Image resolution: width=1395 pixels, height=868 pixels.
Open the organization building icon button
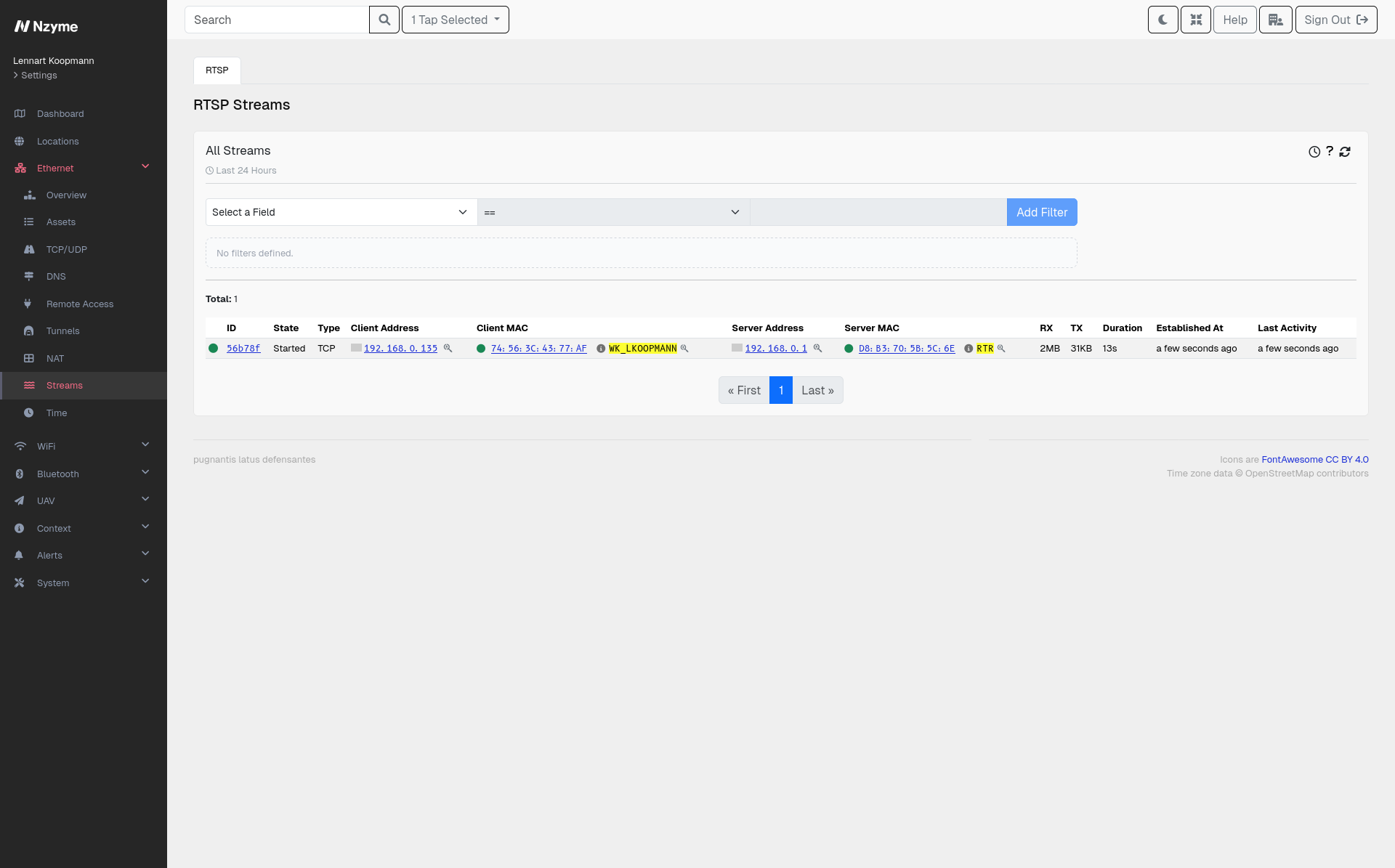pos(1276,20)
